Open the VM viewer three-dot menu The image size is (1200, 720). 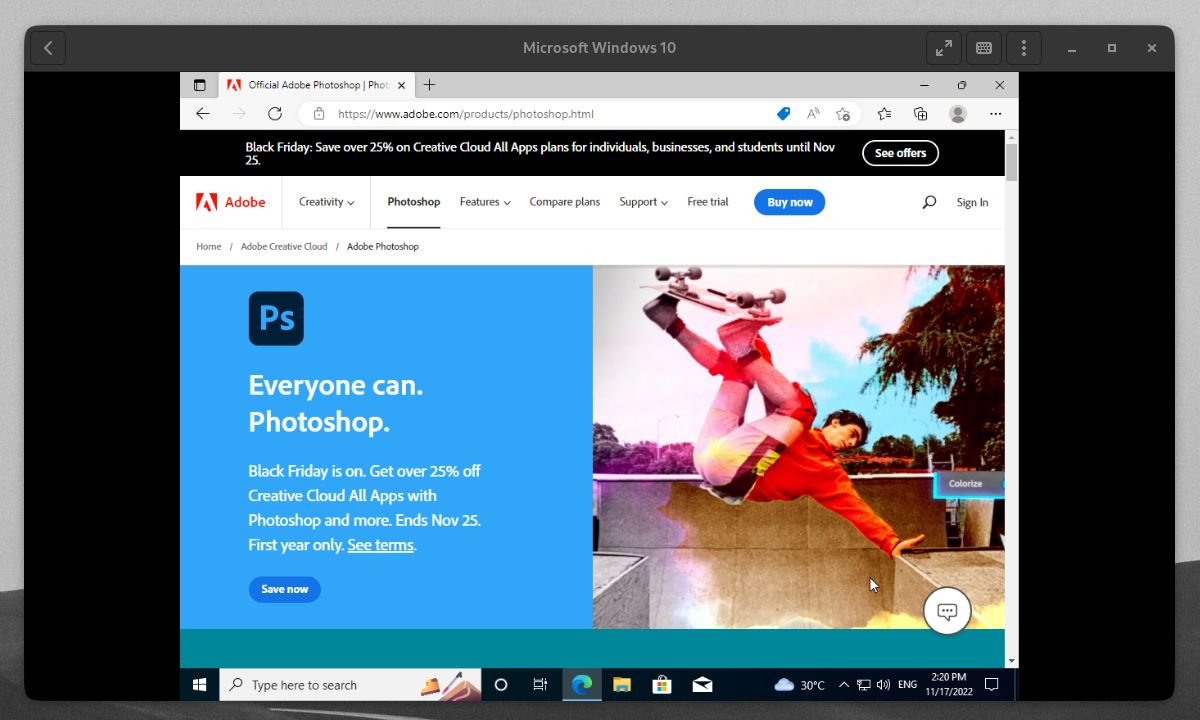pos(1023,48)
